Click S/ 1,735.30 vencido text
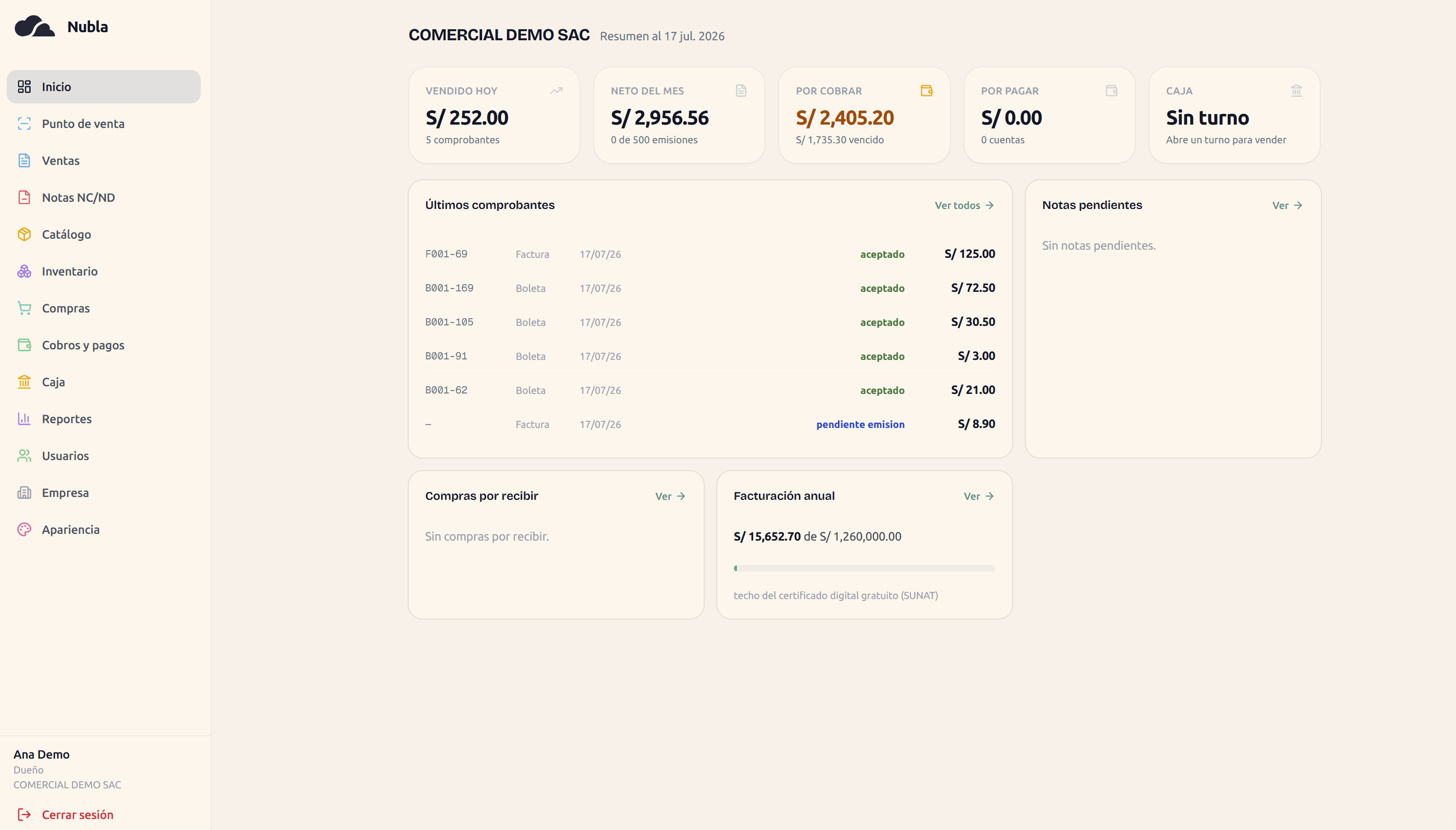 (840, 139)
